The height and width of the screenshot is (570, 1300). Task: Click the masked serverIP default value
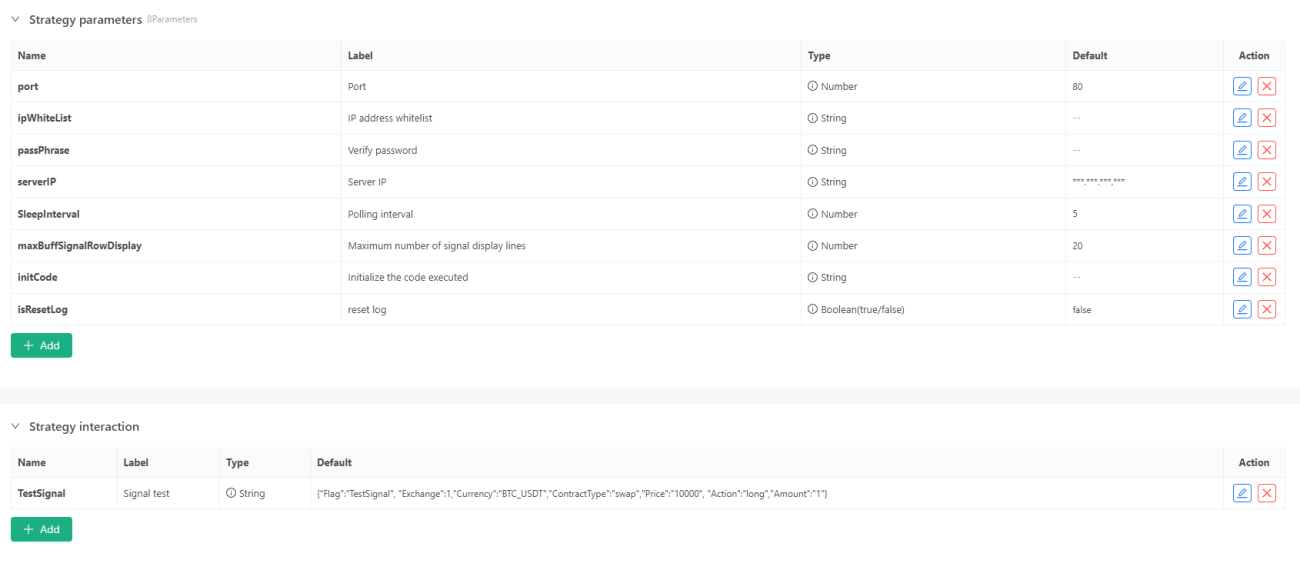click(x=1098, y=182)
